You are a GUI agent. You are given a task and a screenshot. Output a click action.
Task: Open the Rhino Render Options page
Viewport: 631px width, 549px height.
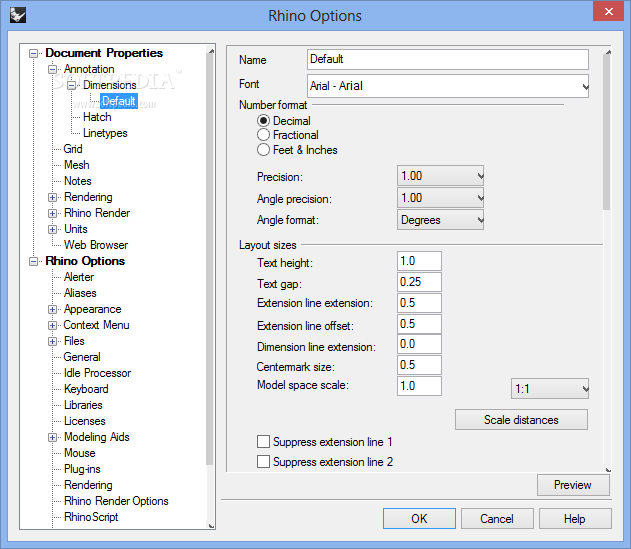point(116,501)
